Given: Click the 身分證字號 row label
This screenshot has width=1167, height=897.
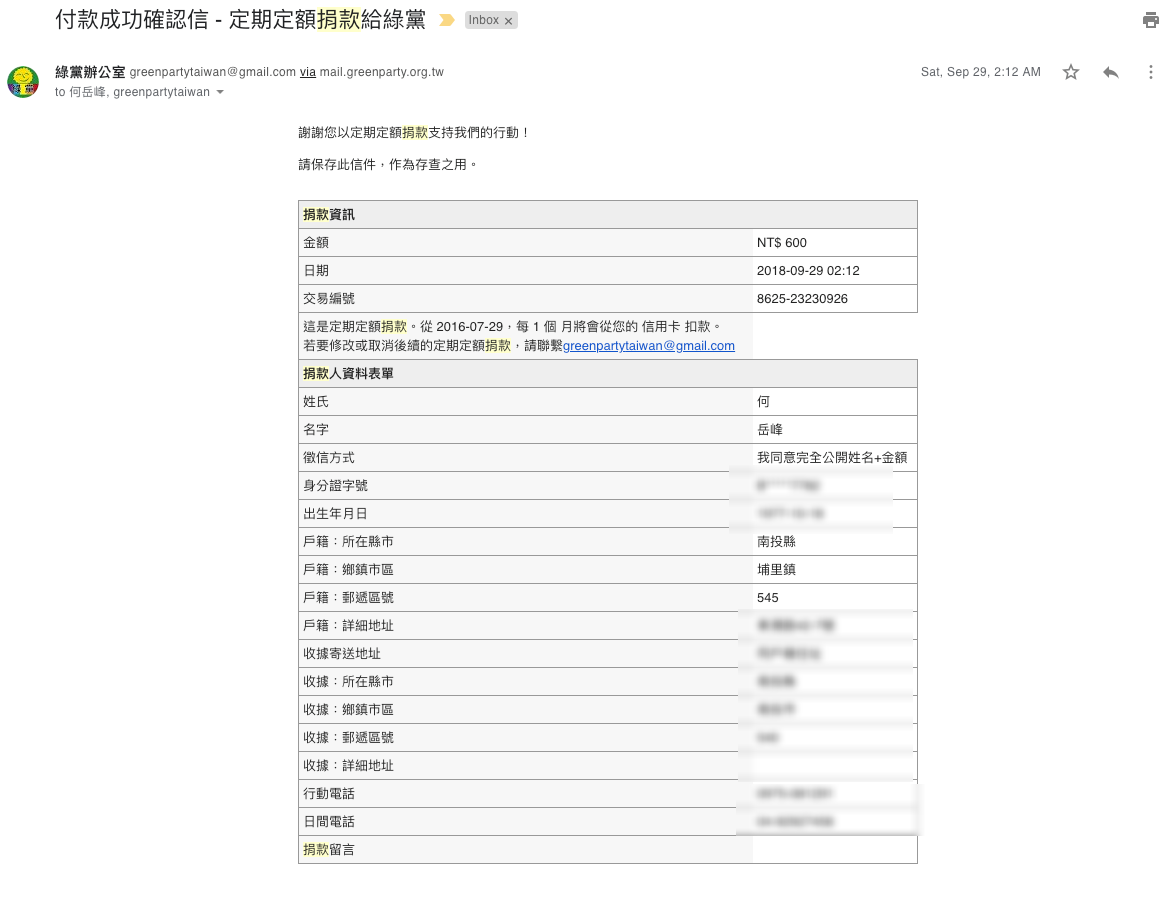Looking at the screenshot, I should 335,485.
